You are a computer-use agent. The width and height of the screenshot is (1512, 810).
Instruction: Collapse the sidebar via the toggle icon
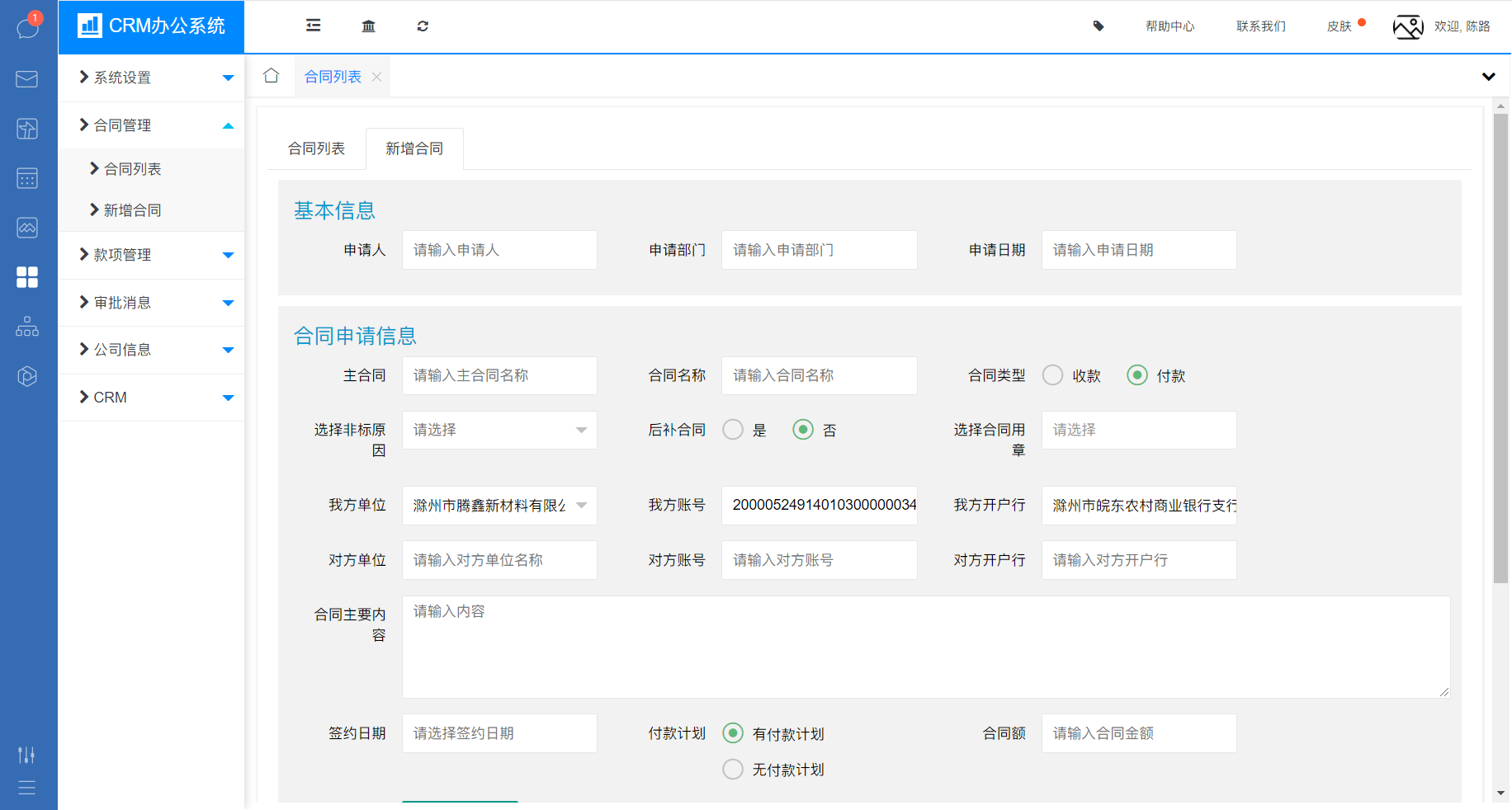(x=313, y=26)
